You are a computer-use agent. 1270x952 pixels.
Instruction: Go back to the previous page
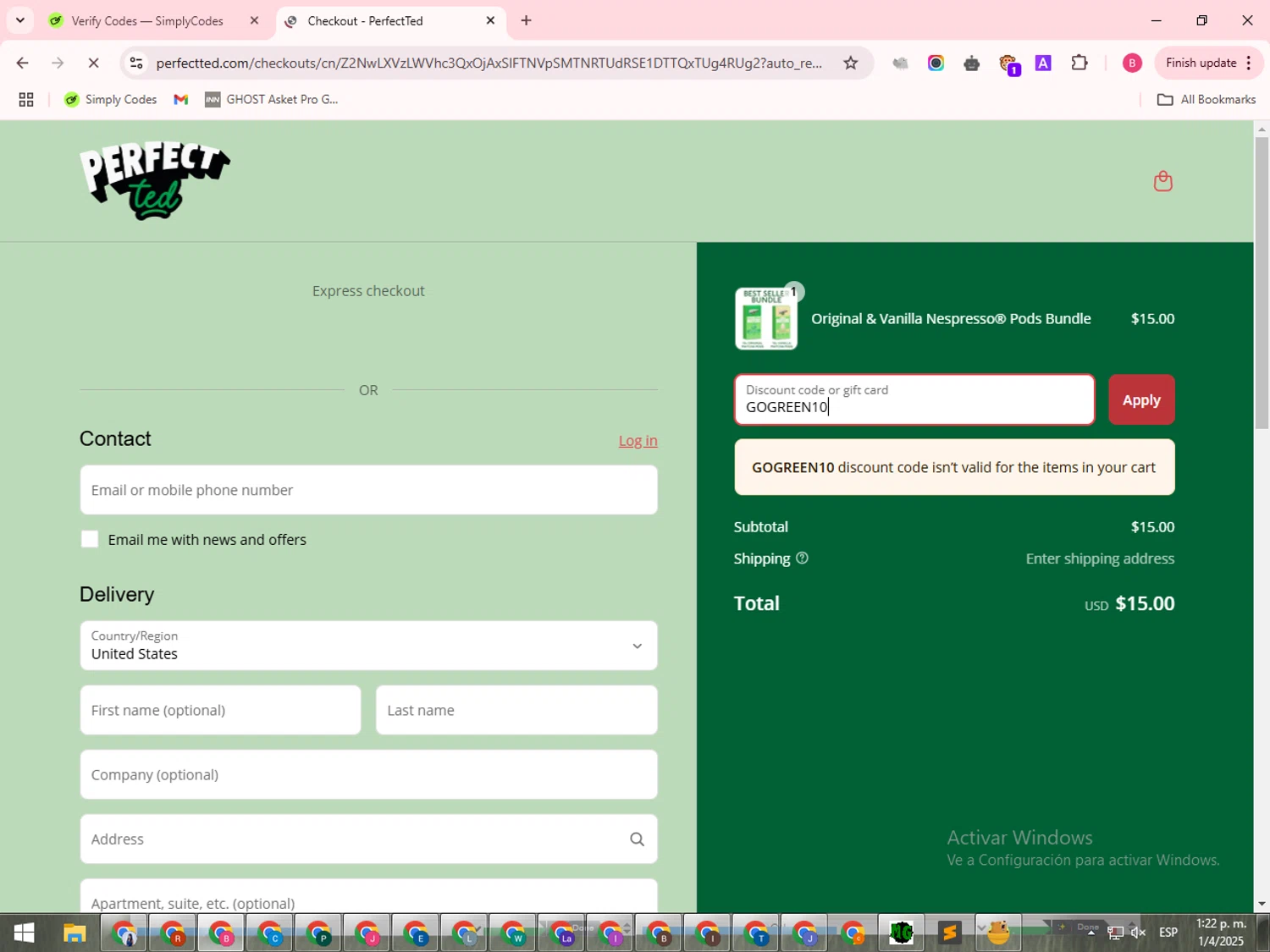pos(23,63)
